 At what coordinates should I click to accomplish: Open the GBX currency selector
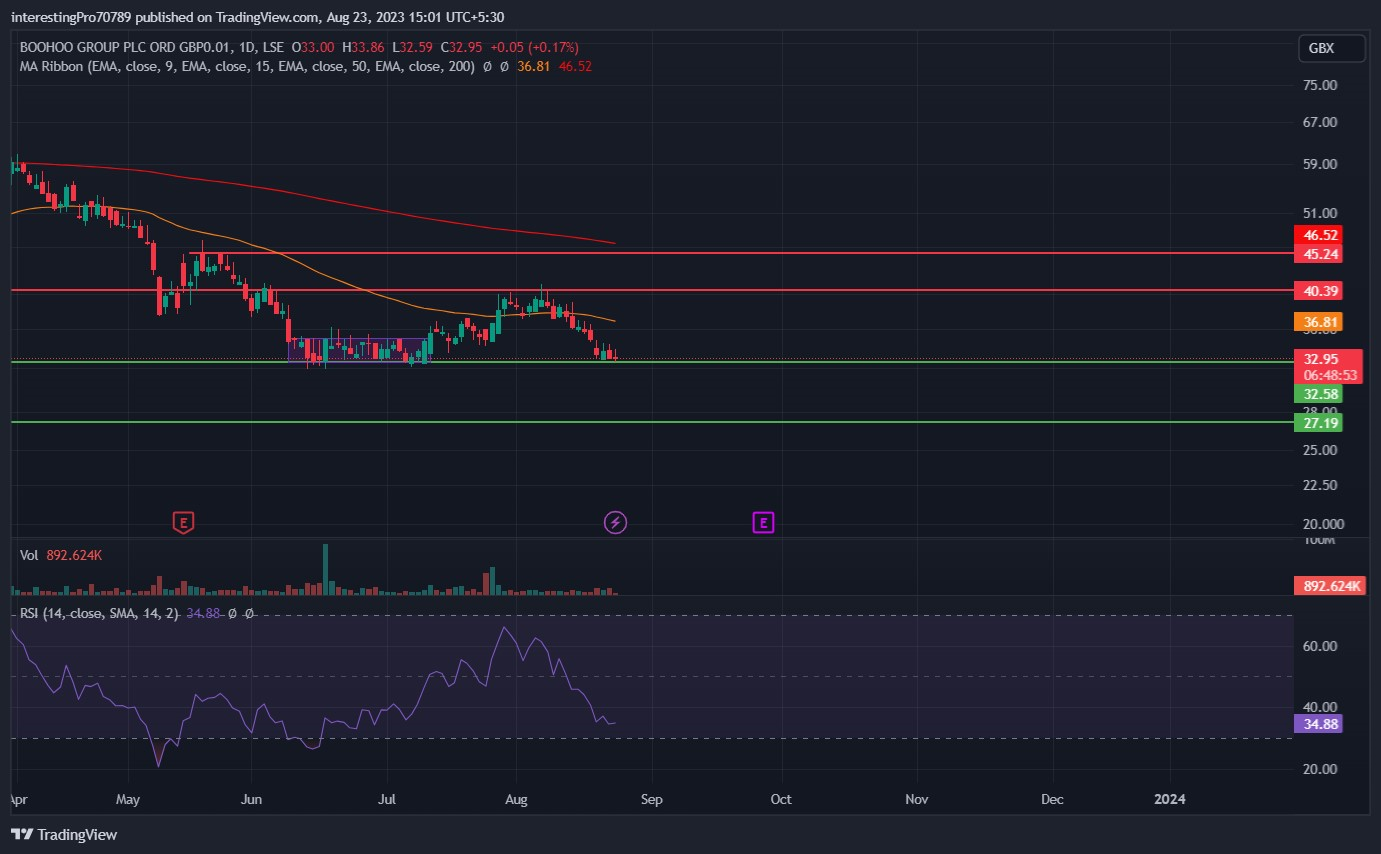[1330, 48]
